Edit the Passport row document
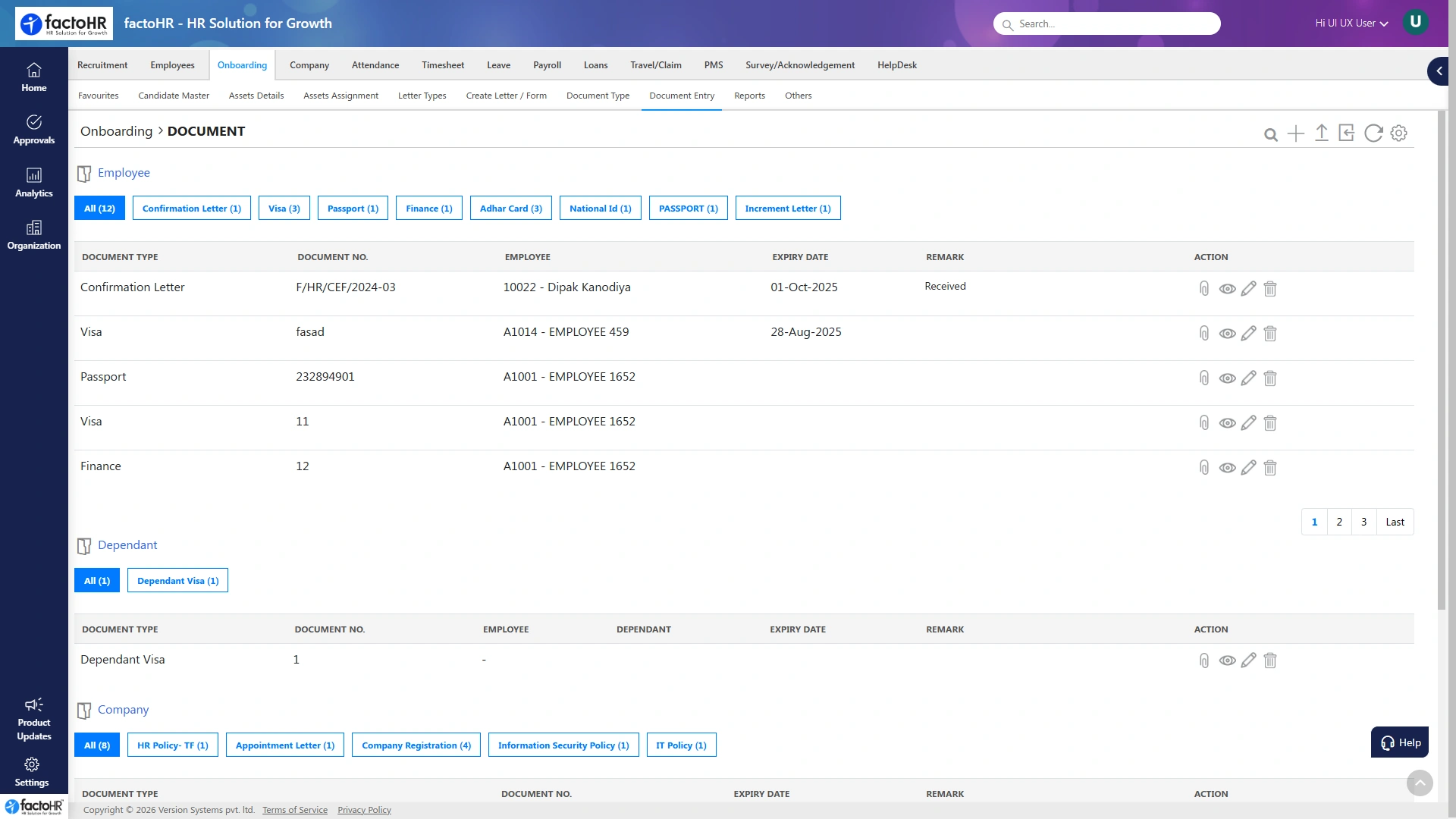Screen dimensions: 1456x819 tap(1249, 378)
